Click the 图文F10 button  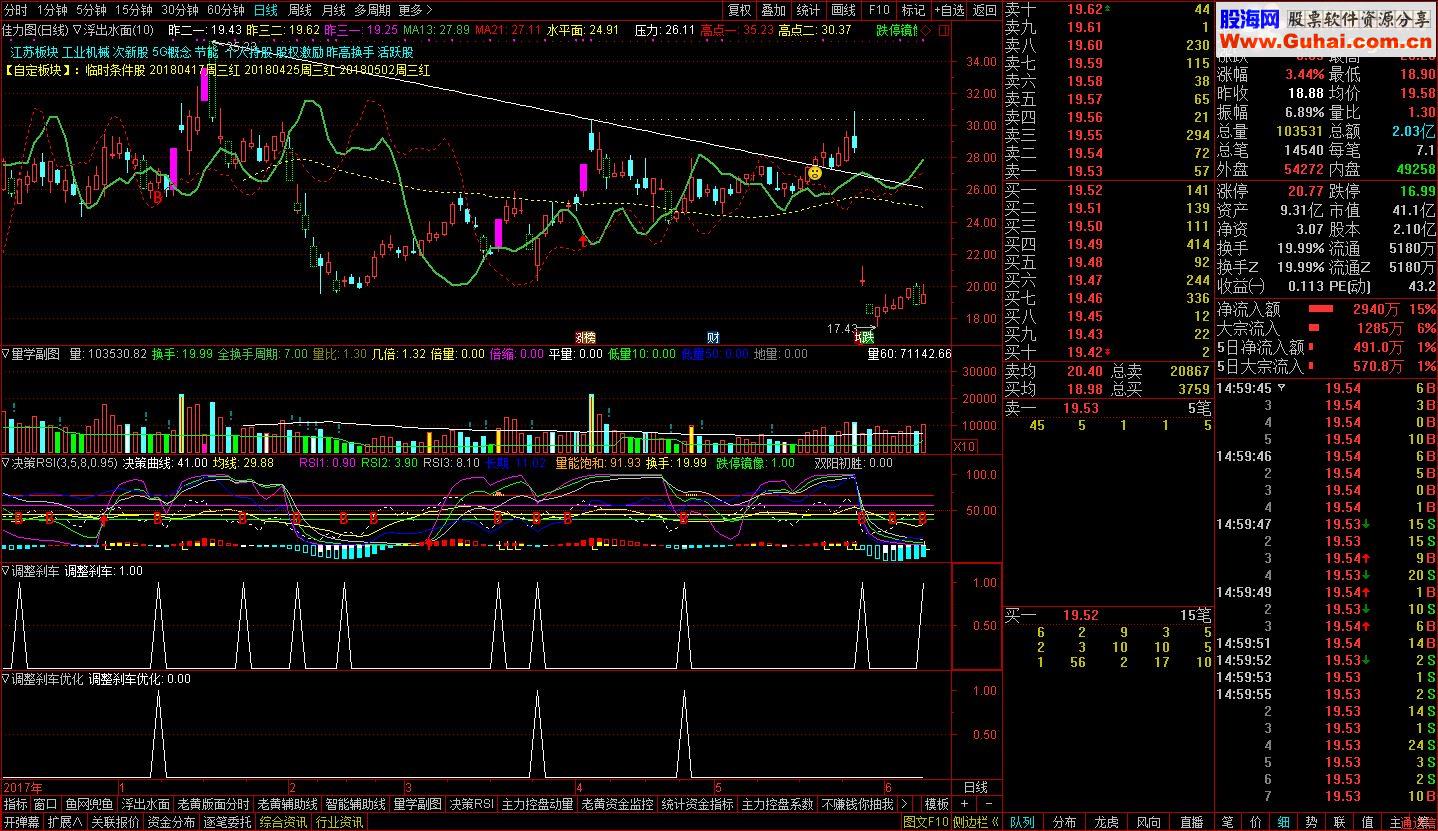(x=925, y=822)
